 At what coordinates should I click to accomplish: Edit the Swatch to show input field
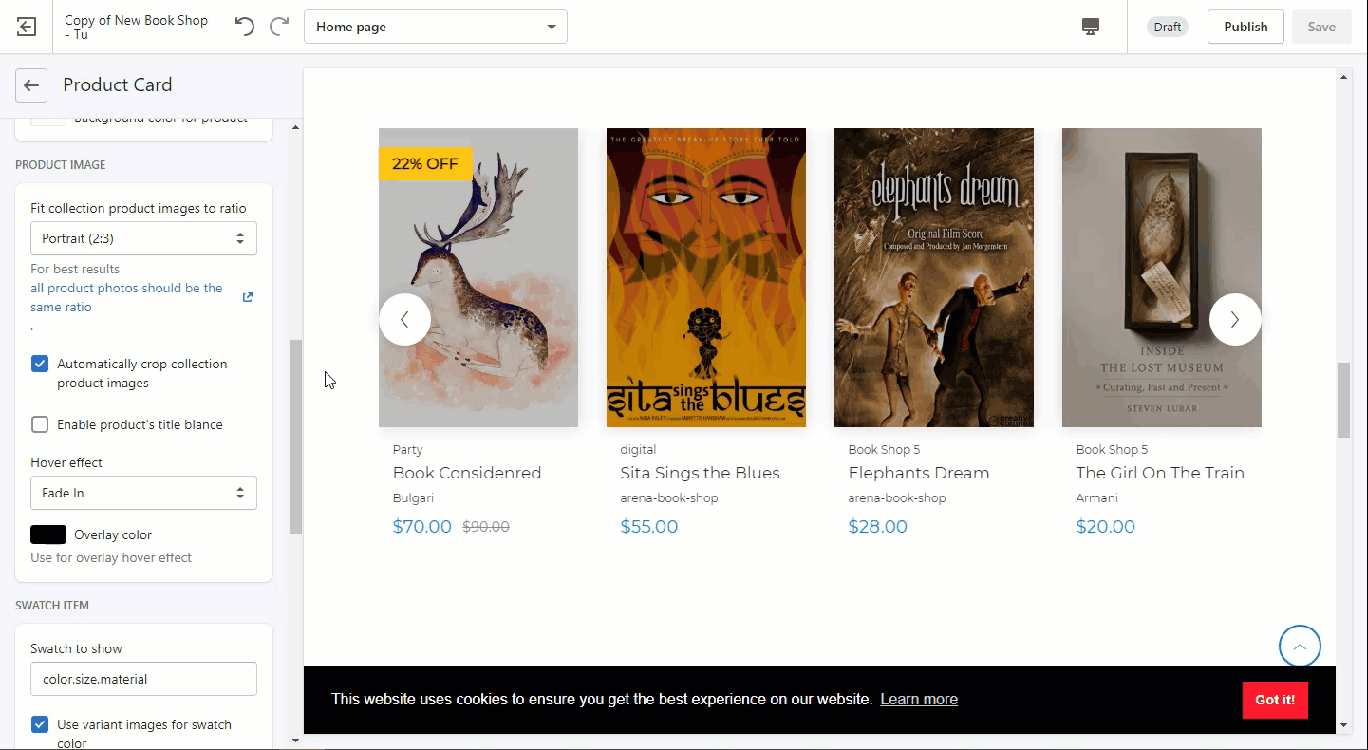(x=143, y=679)
